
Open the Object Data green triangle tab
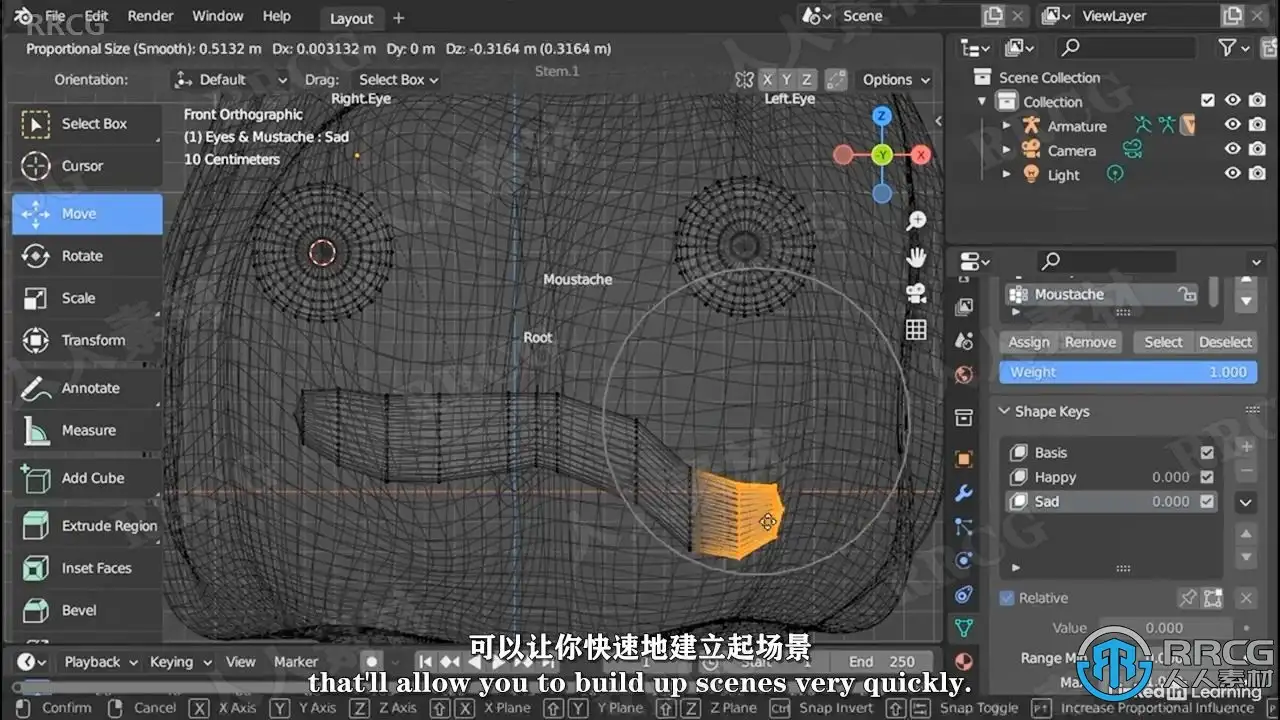pyautogui.click(x=964, y=628)
